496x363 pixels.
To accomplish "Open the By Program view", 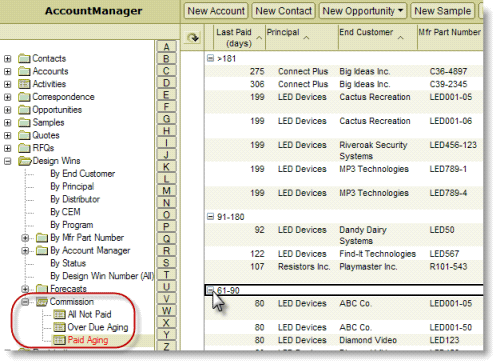I will click(x=72, y=225).
